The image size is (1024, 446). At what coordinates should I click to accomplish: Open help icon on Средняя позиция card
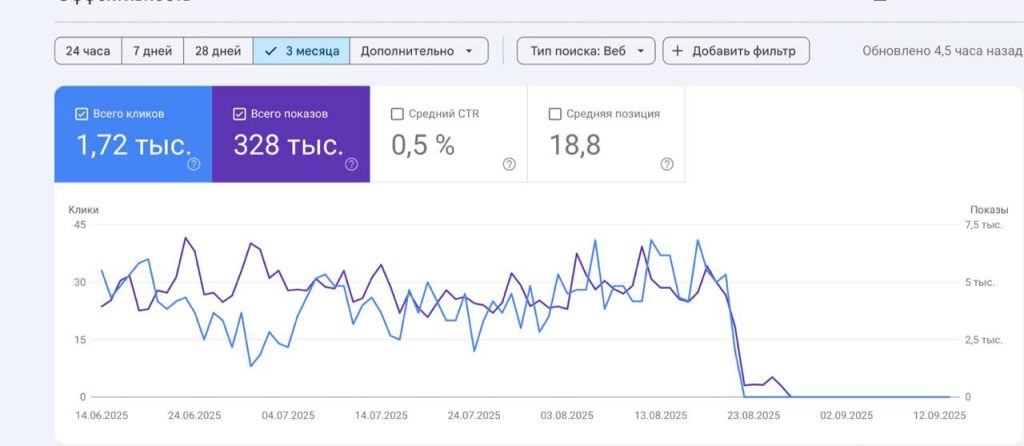click(x=667, y=165)
